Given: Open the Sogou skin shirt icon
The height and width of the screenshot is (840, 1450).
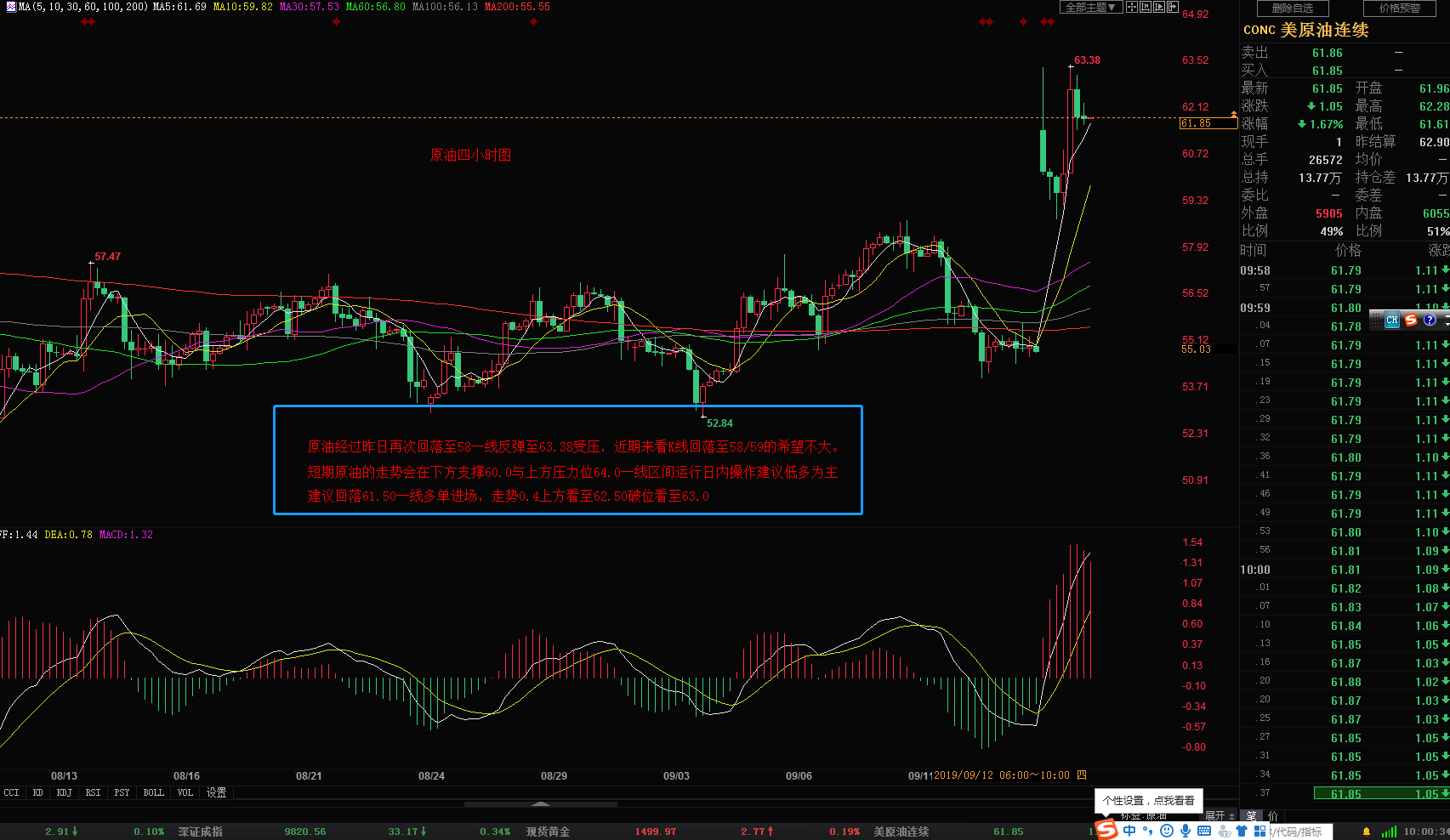Looking at the screenshot, I should (1241, 831).
